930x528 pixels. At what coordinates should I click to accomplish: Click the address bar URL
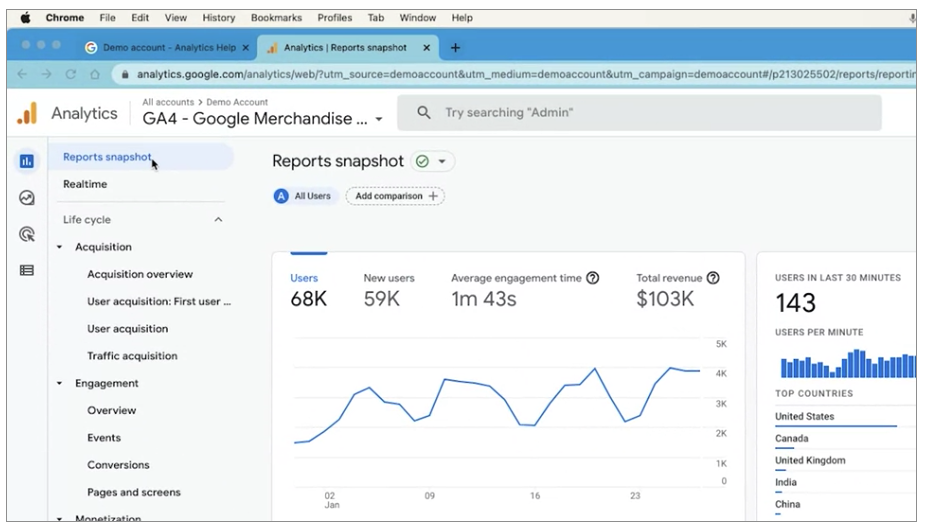(x=525, y=74)
